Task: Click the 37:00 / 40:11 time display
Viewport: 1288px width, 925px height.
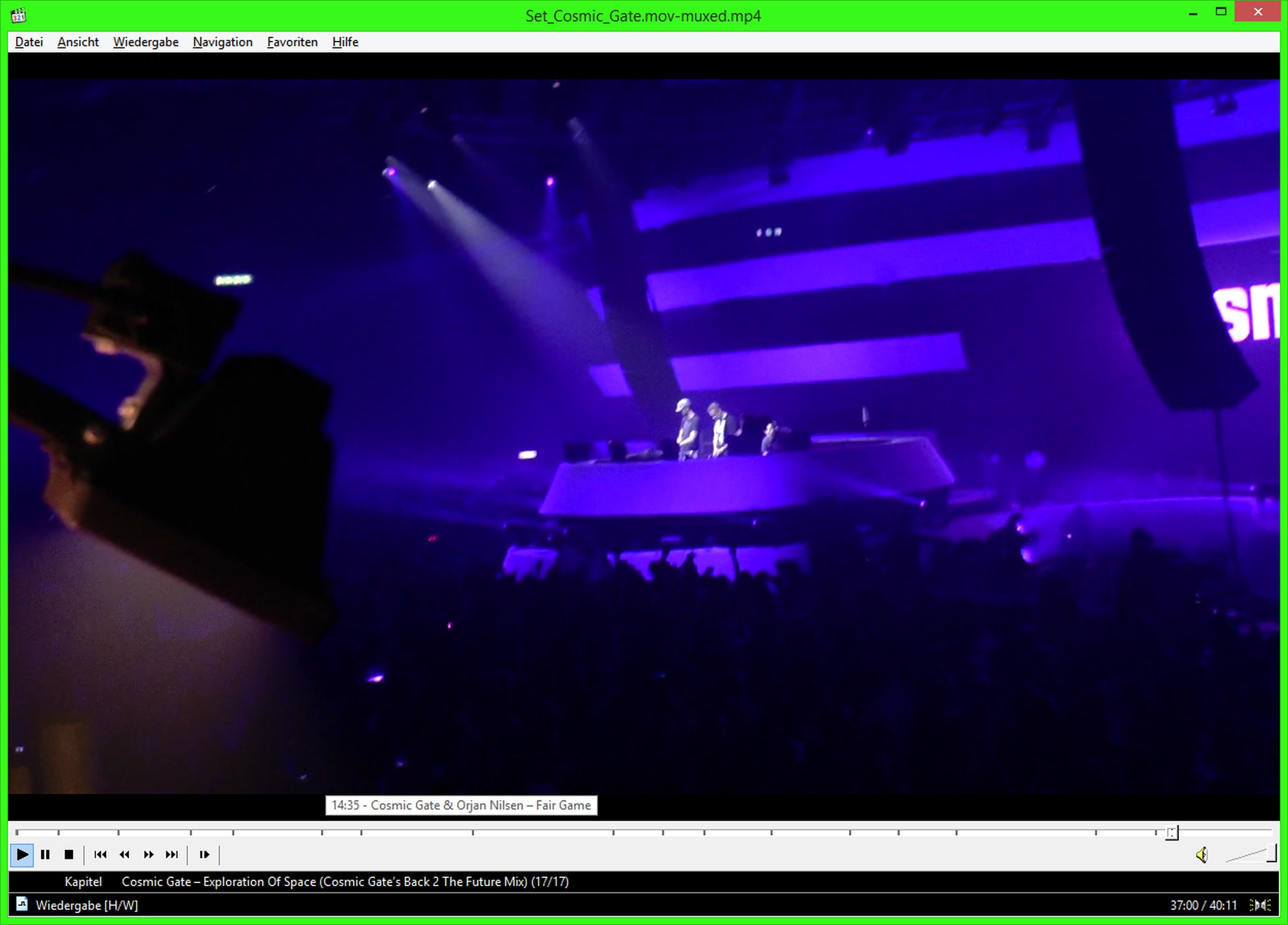Action: tap(1203, 905)
